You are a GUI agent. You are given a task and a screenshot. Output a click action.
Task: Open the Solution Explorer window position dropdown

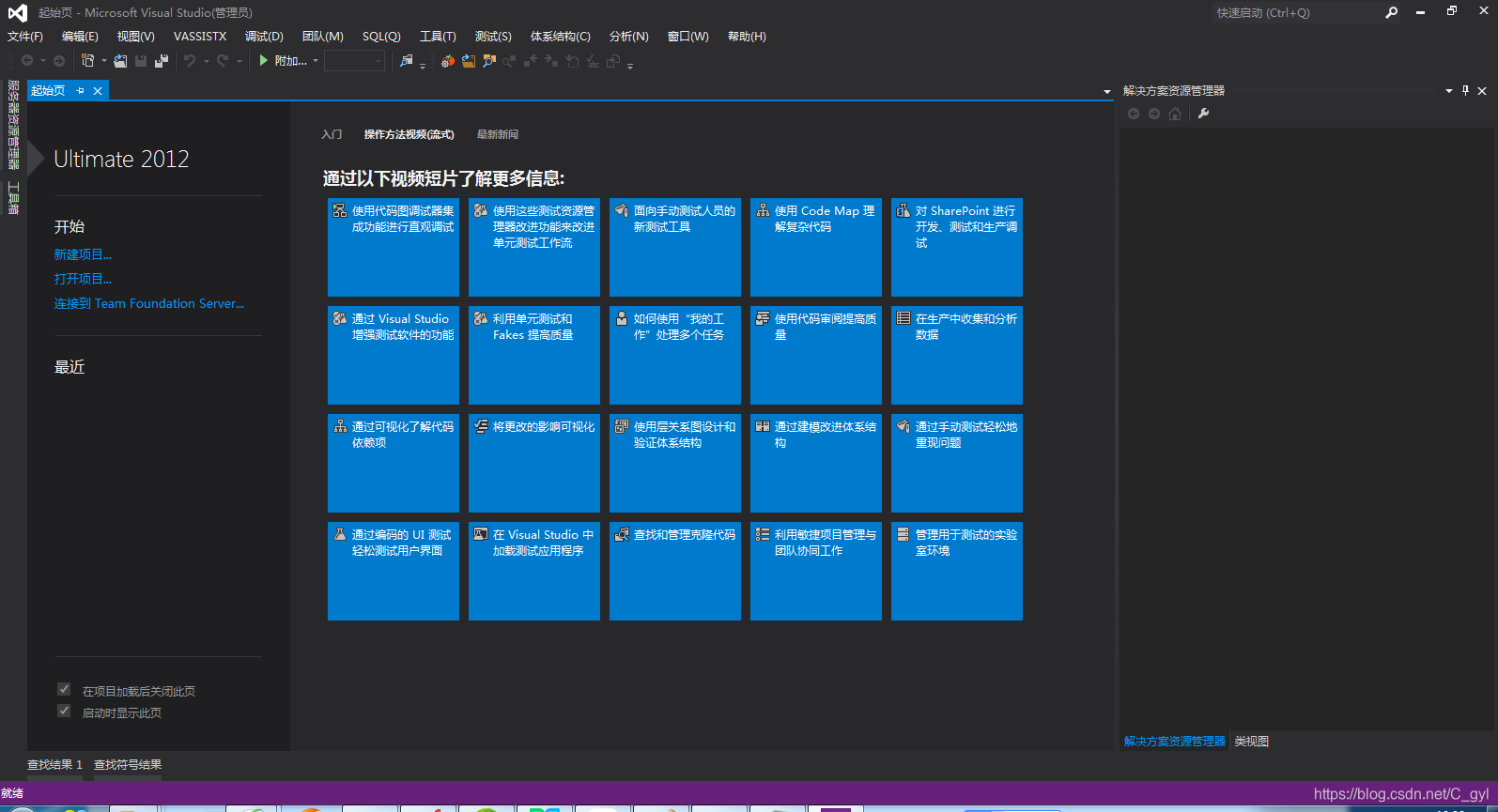(x=1449, y=91)
